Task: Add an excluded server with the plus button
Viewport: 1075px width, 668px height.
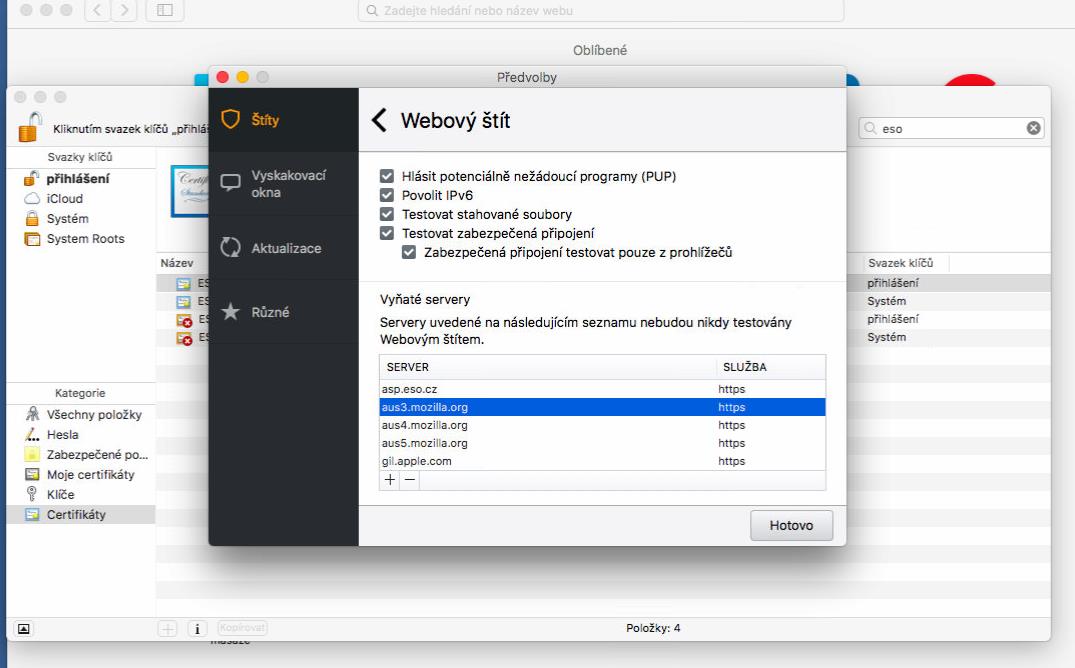Action: click(390, 480)
